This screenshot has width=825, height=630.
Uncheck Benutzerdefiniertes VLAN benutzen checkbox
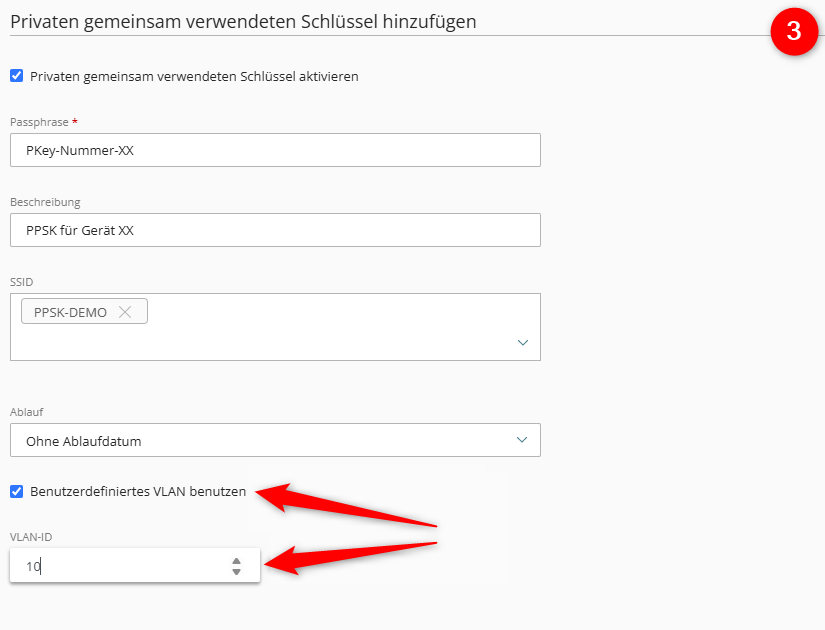17,492
